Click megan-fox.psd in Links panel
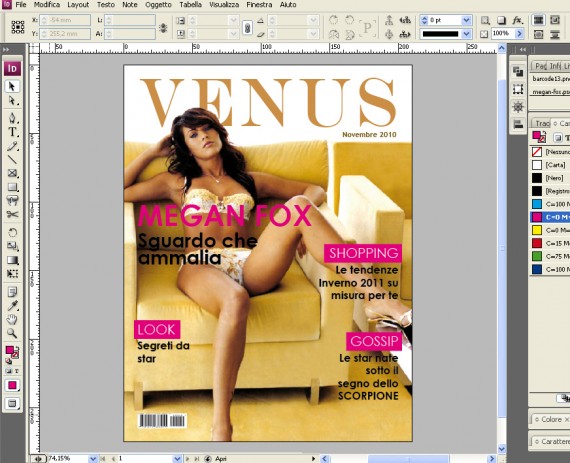Viewport: 570px width, 463px height. [550, 92]
